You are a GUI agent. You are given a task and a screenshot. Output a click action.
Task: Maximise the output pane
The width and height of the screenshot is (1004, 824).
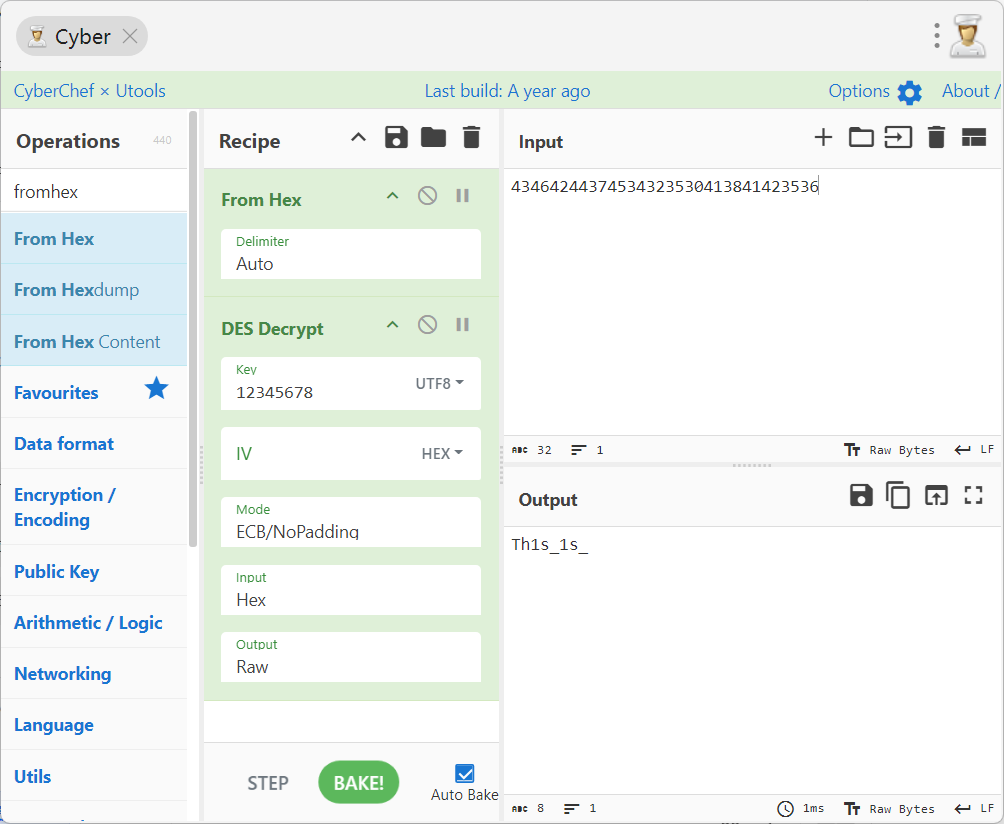[x=974, y=496]
